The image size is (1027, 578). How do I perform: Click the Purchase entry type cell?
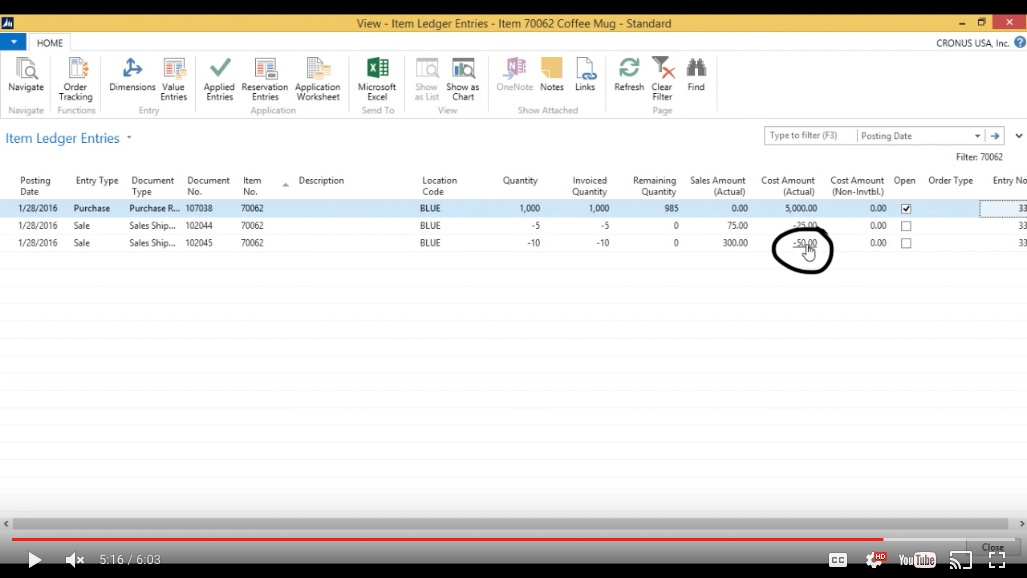92,208
